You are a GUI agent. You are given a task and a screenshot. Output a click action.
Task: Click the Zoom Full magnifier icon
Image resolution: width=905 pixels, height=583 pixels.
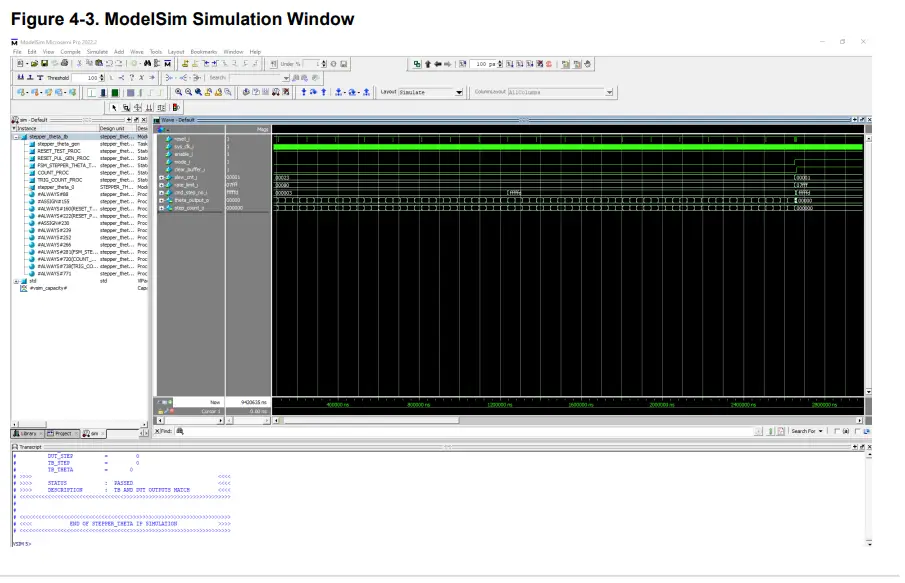click(x=198, y=92)
